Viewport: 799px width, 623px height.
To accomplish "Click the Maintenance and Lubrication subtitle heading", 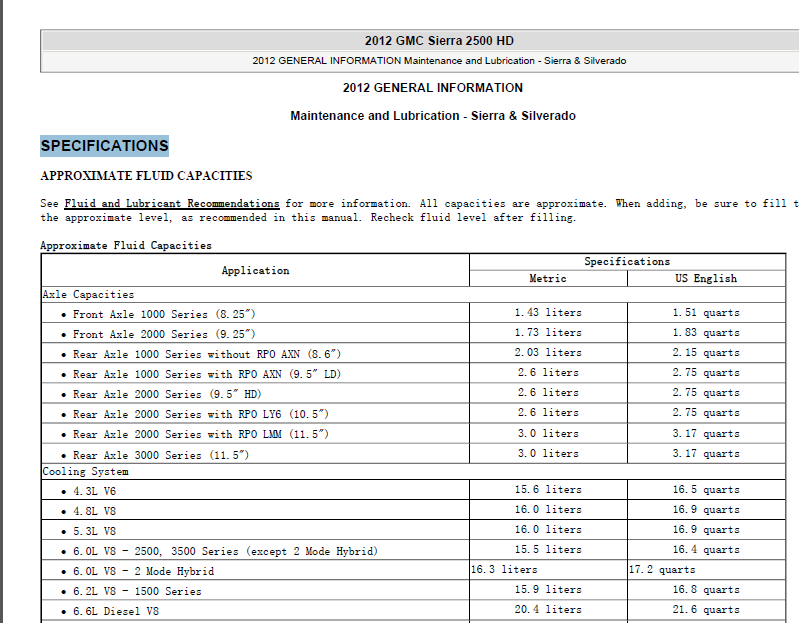I will coord(433,116).
